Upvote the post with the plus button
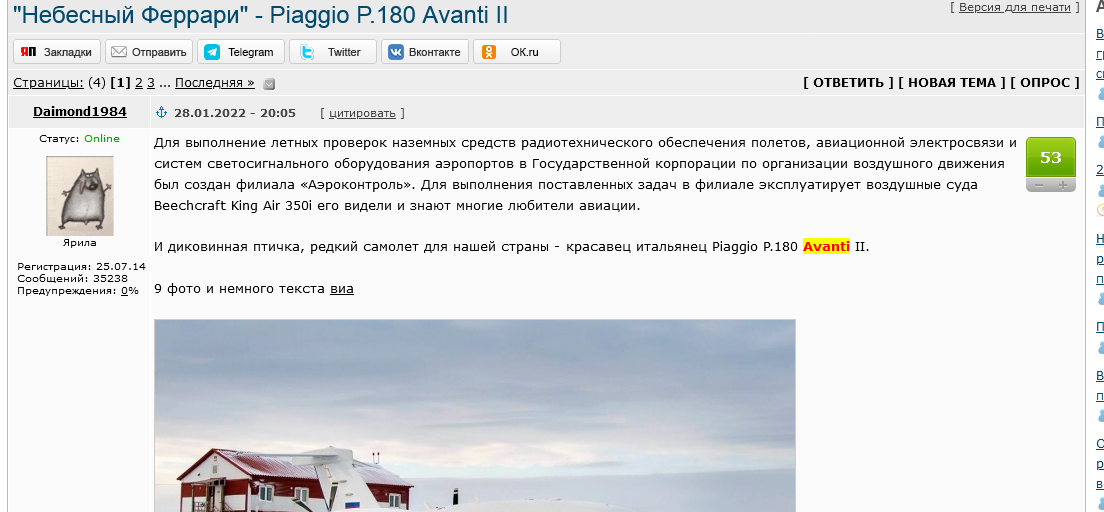 pos(1063,186)
